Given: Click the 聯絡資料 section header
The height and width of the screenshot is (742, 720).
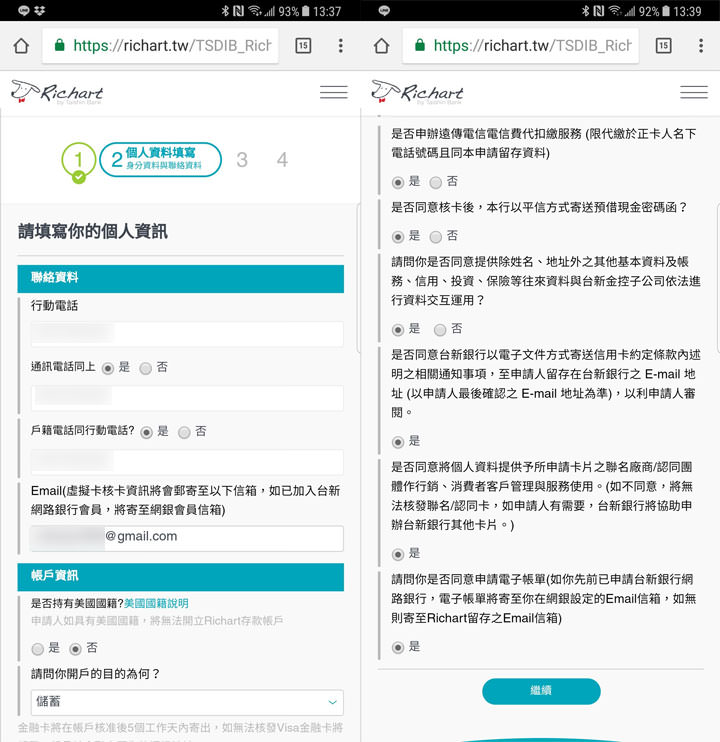Looking at the screenshot, I should click(x=181, y=279).
